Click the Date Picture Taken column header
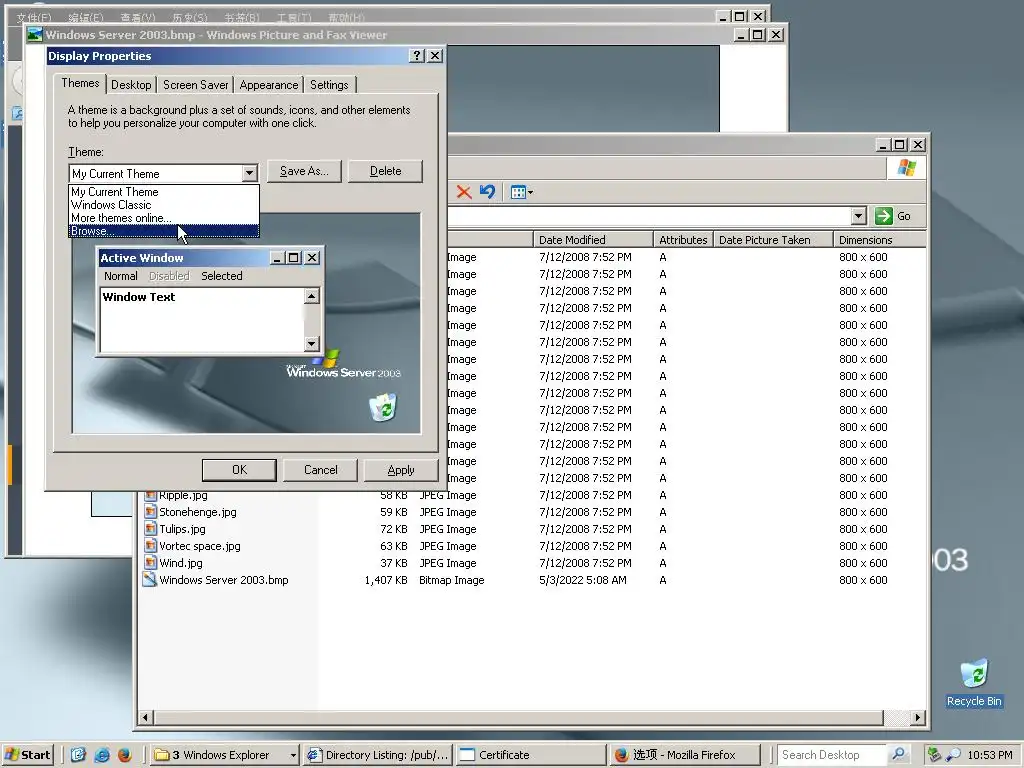The height and width of the screenshot is (768, 1024). [x=773, y=240]
